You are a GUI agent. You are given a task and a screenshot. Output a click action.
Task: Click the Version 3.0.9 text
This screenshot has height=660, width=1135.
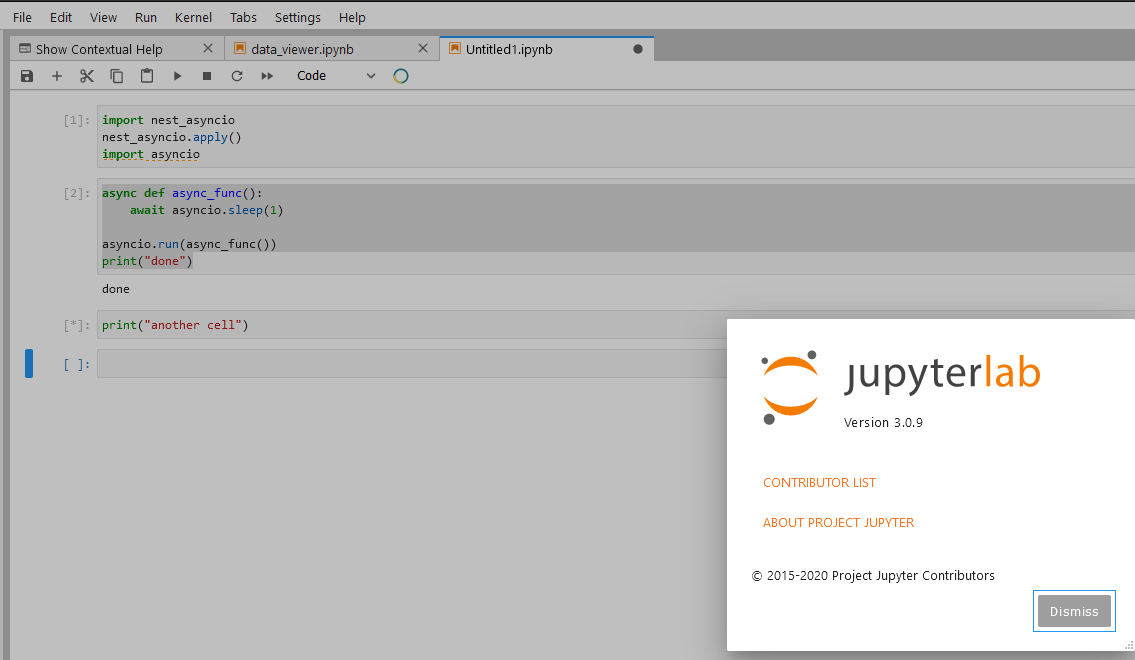tap(883, 423)
